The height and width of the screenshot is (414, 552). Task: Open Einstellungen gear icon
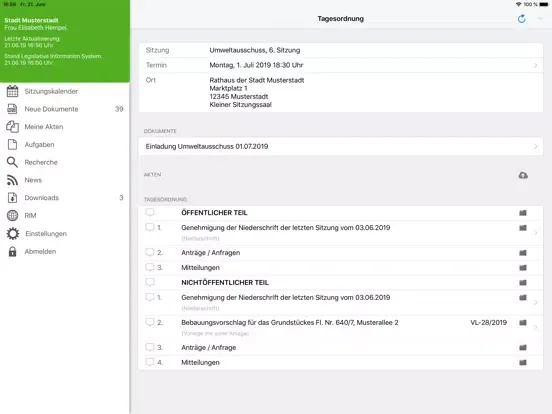[13, 233]
